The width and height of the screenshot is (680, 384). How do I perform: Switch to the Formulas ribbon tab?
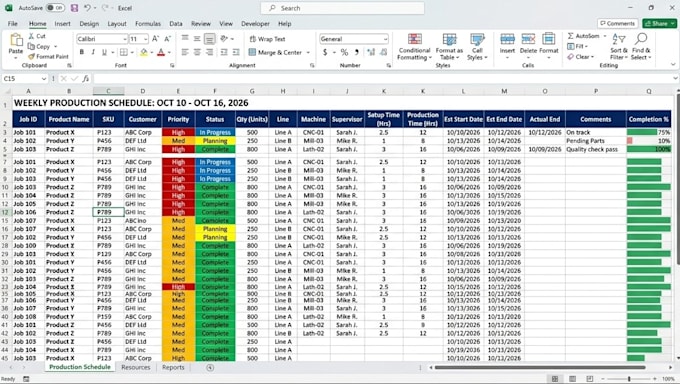click(148, 24)
